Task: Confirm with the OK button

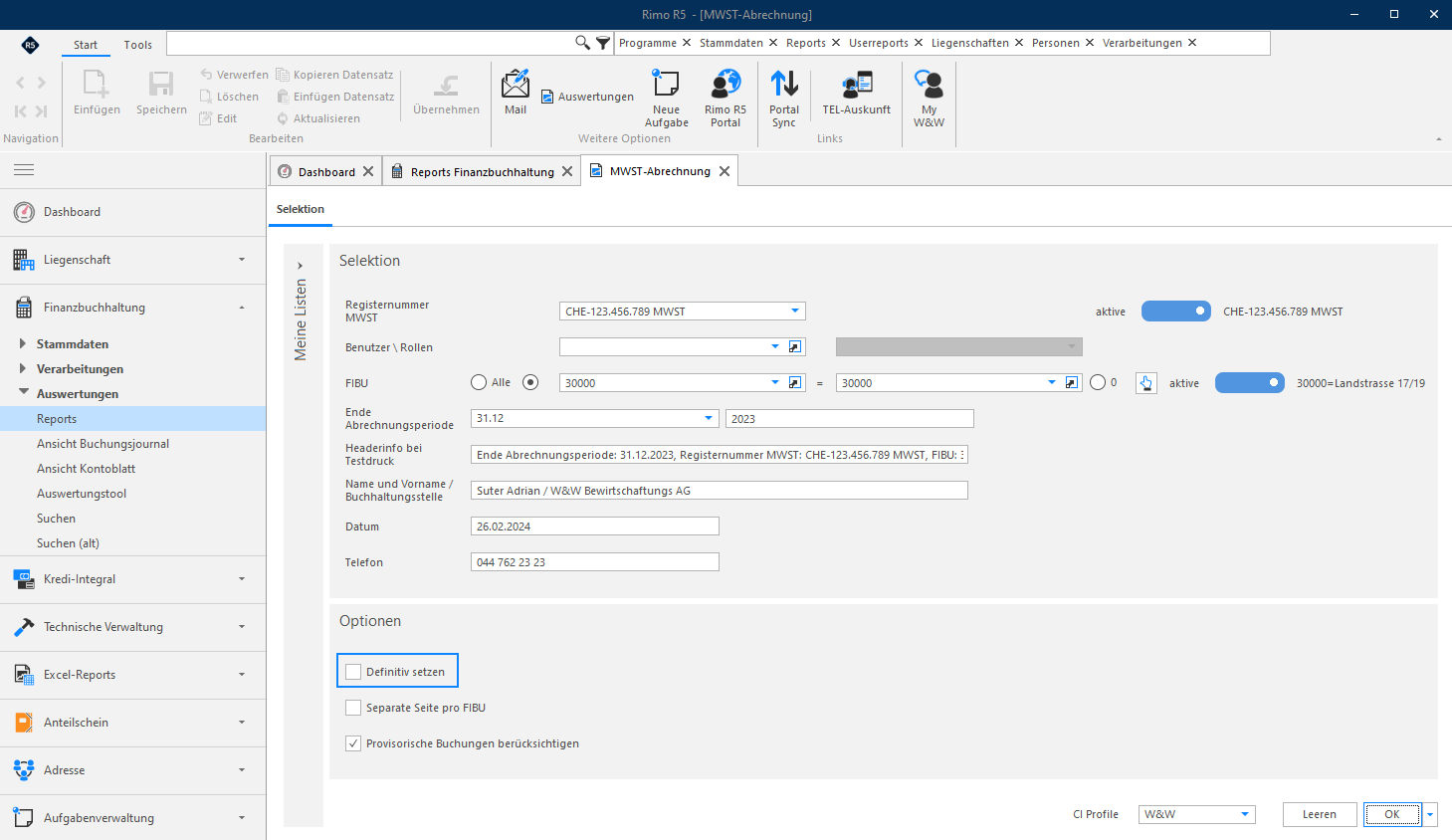Action: coord(1392,814)
